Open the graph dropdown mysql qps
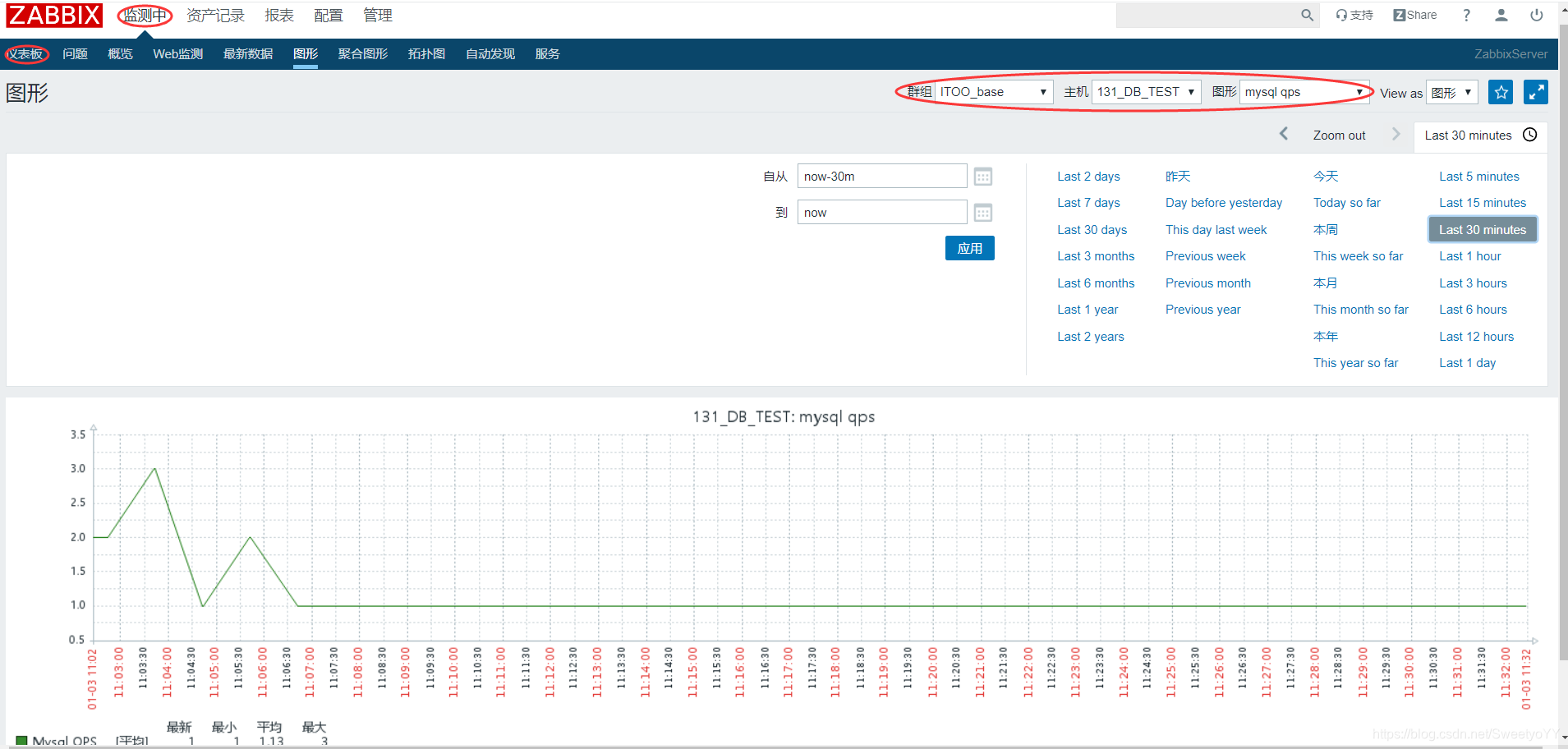Image resolution: width=1568 pixels, height=749 pixels. pyautogui.click(x=1305, y=92)
